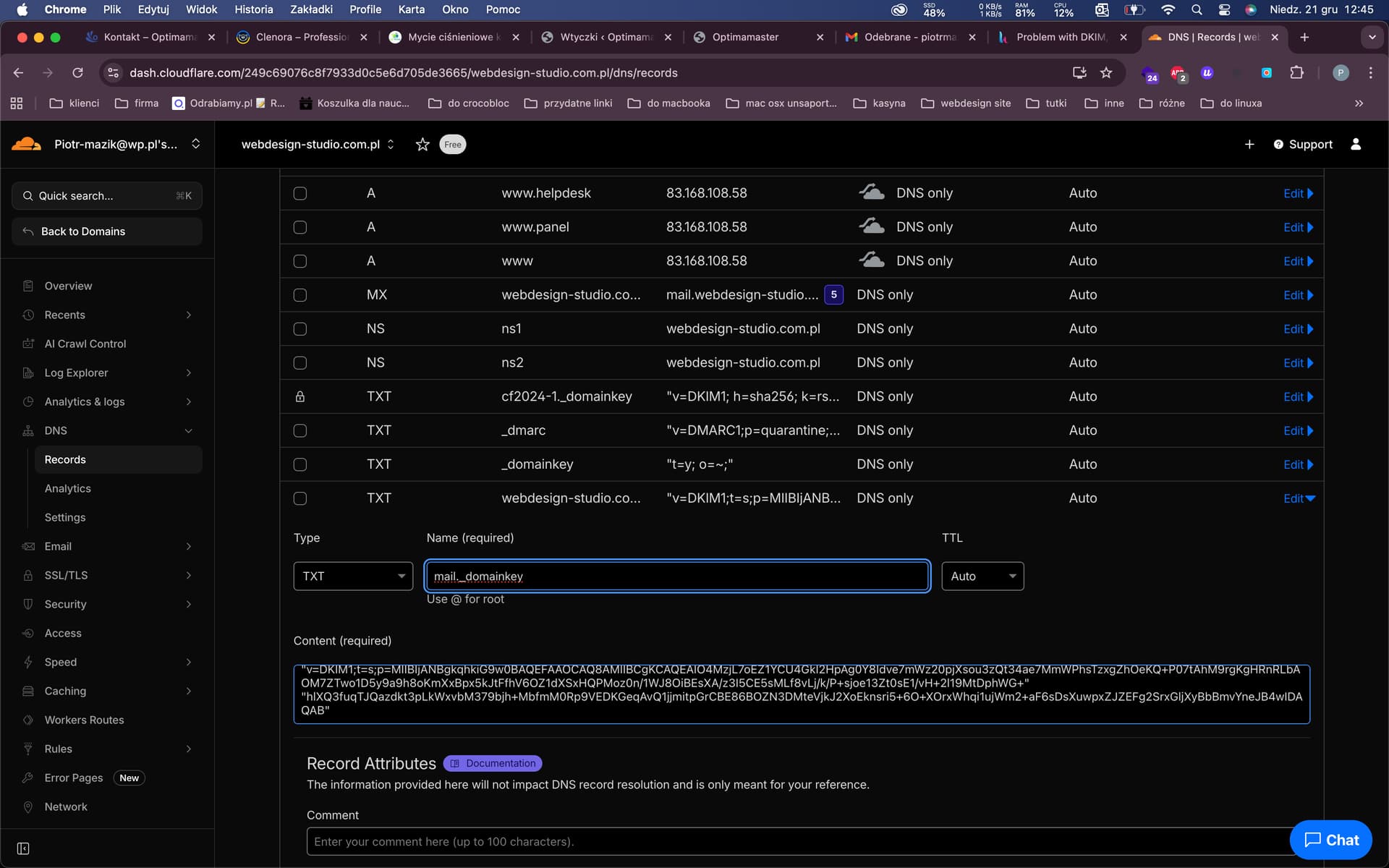Open the TTL Auto dropdown
This screenshot has width=1389, height=868.
pyautogui.click(x=982, y=576)
